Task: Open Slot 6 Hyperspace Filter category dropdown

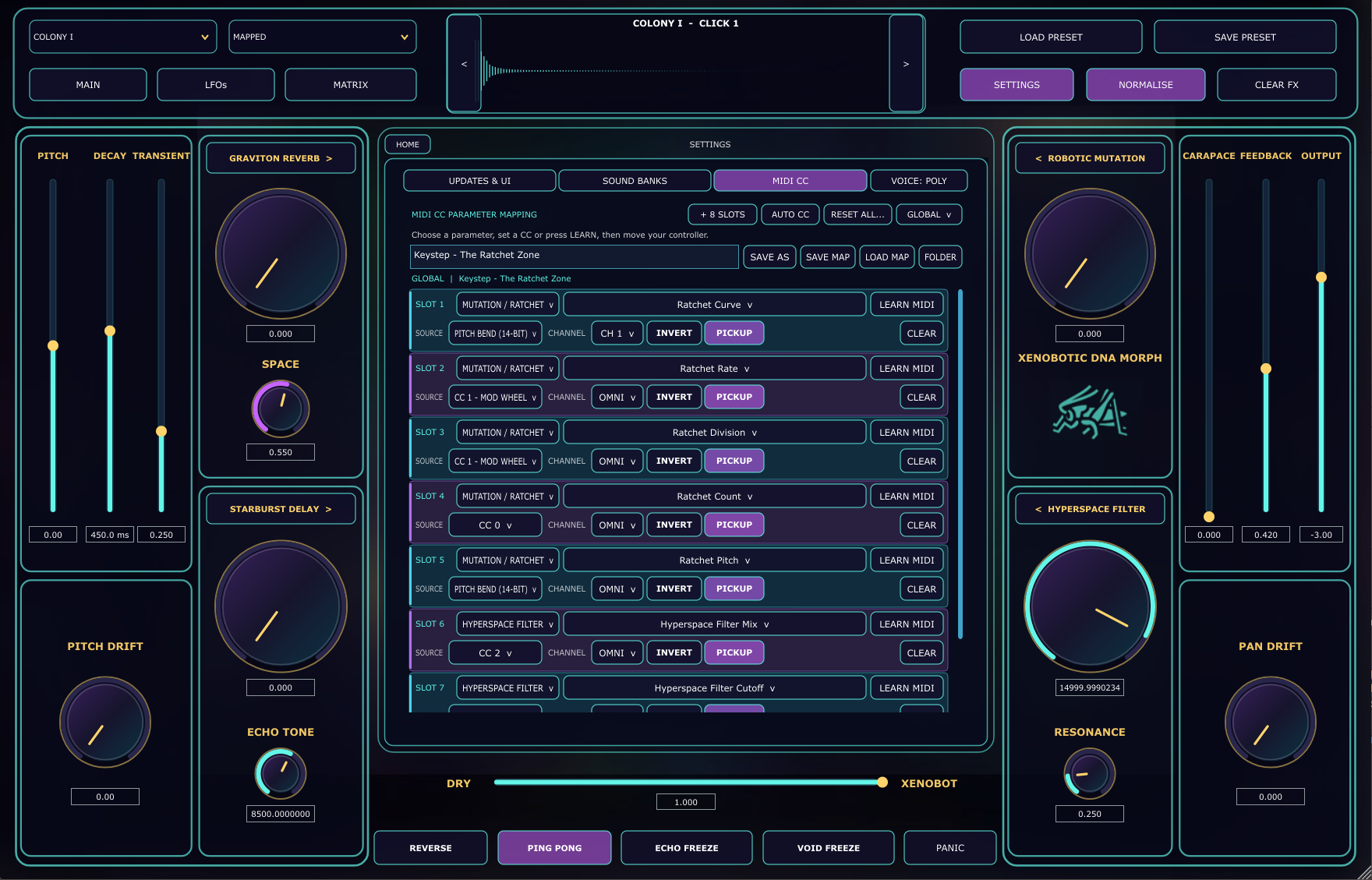Action: [x=507, y=624]
